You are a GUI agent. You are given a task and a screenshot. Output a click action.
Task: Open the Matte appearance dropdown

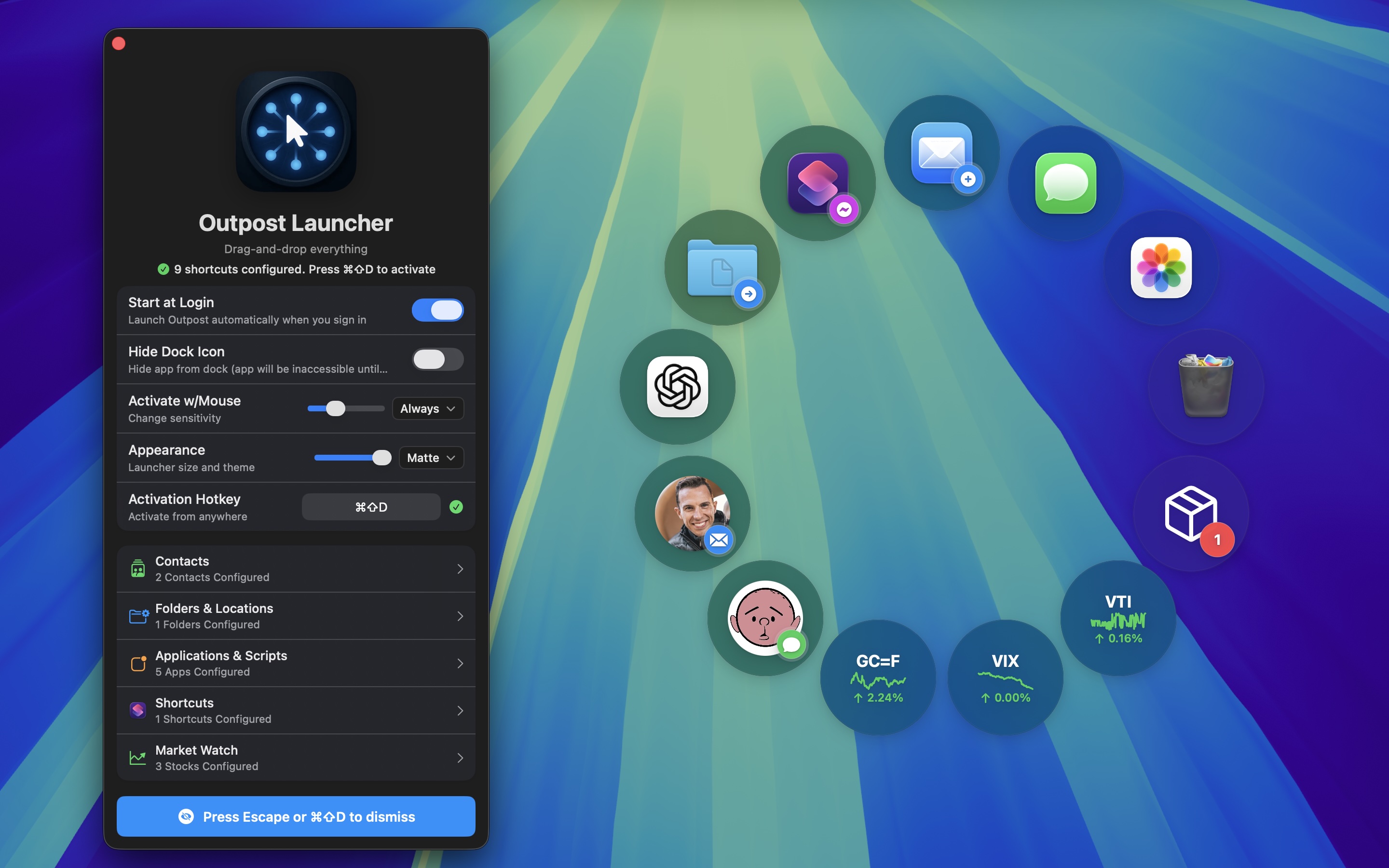pyautogui.click(x=431, y=458)
